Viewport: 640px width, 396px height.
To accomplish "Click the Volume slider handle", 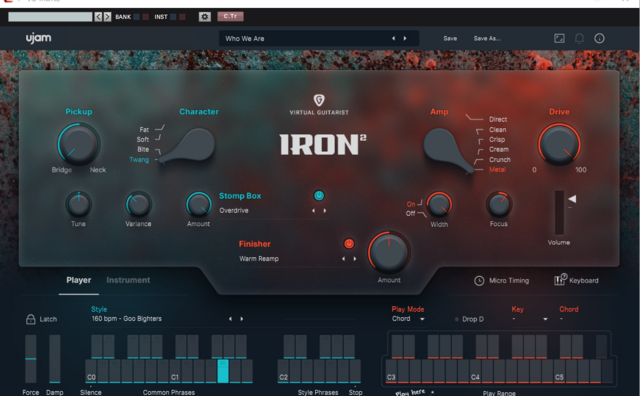I will click(572, 199).
